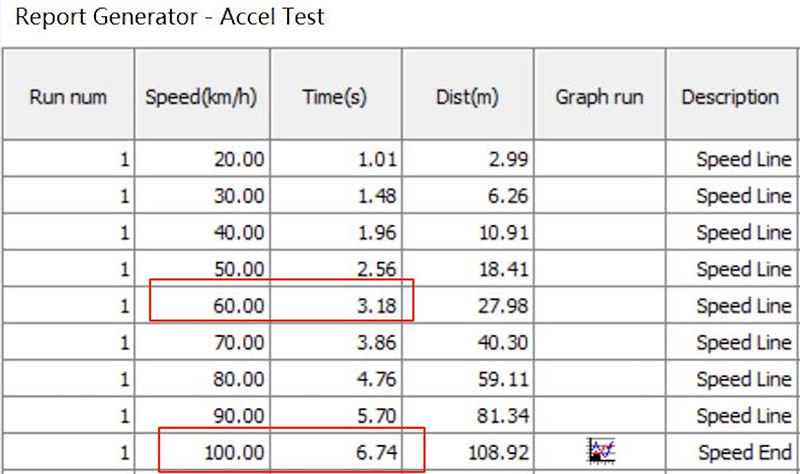Select the 4.76 time cell

[x=336, y=379]
